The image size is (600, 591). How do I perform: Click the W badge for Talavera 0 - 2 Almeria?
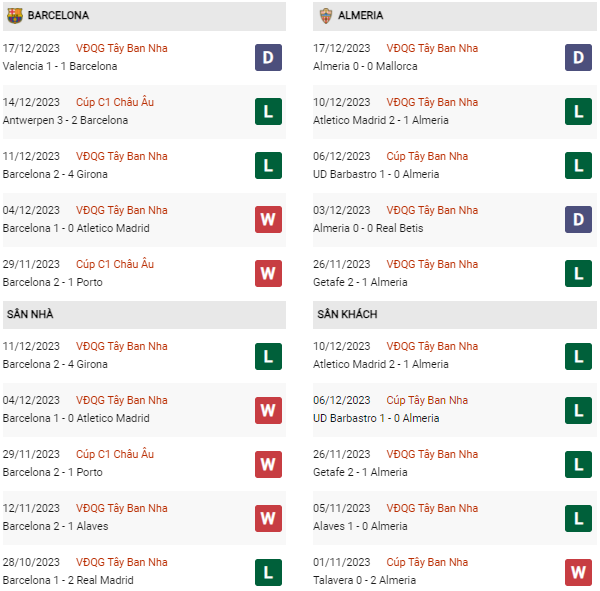[x=578, y=571]
